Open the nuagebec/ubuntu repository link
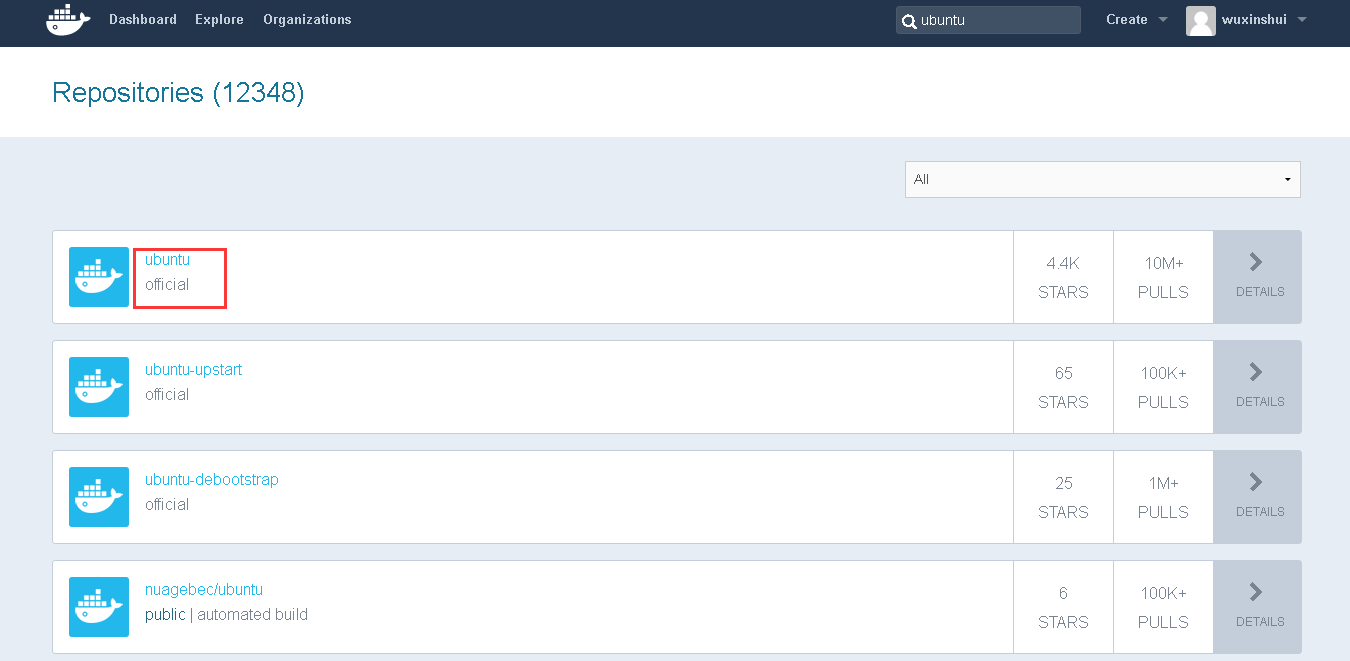This screenshot has width=1350, height=661. [x=204, y=589]
